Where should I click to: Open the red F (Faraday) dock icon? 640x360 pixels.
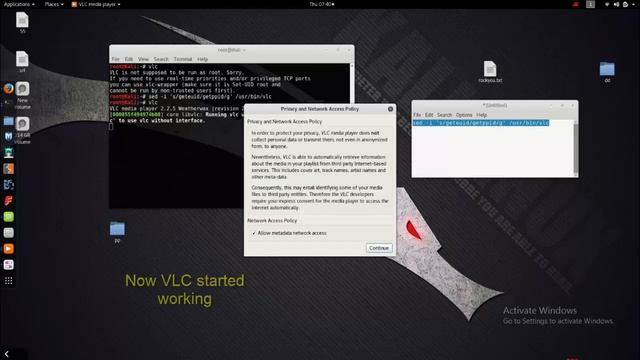coord(9,200)
